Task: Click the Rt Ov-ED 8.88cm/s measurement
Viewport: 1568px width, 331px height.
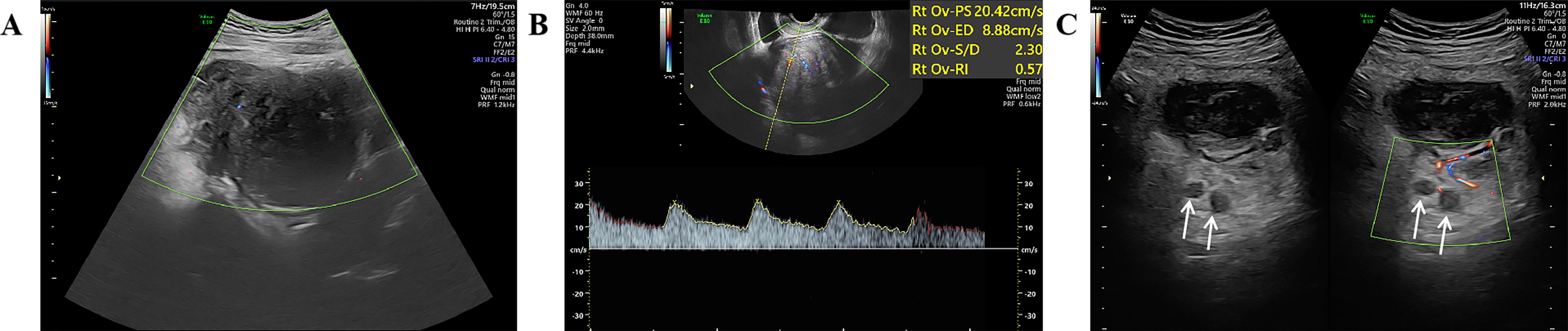Action: (x=976, y=30)
